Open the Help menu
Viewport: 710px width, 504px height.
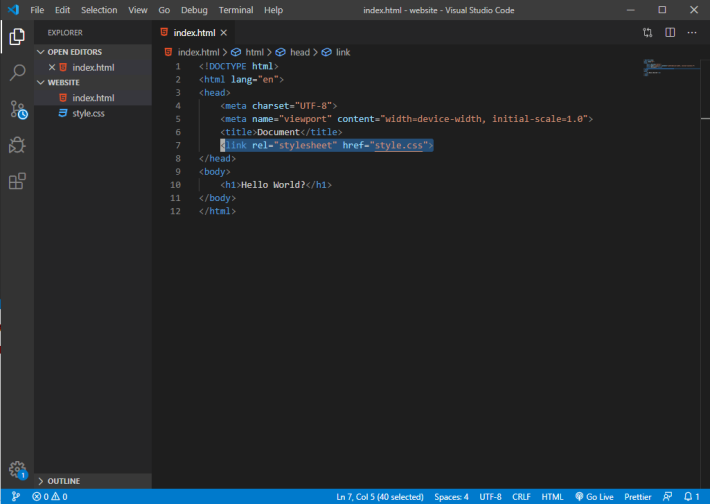[273, 10]
